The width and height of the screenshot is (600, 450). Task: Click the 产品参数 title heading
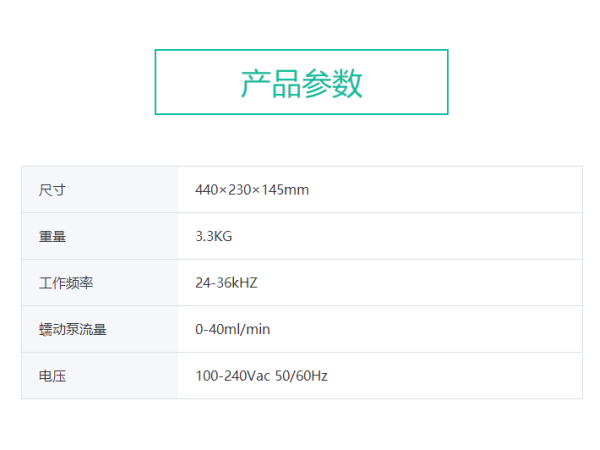302,83
